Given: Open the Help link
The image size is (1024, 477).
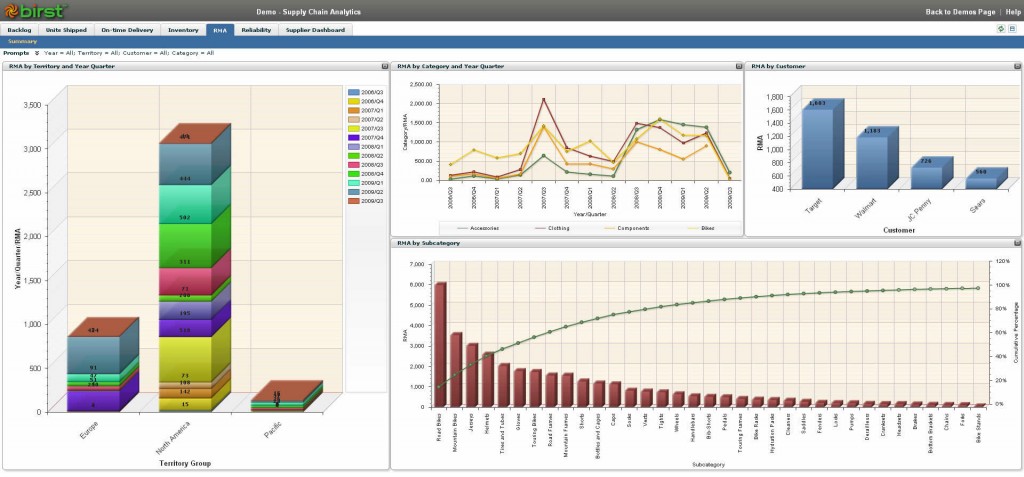Looking at the screenshot, I should pyautogui.click(x=1012, y=11).
